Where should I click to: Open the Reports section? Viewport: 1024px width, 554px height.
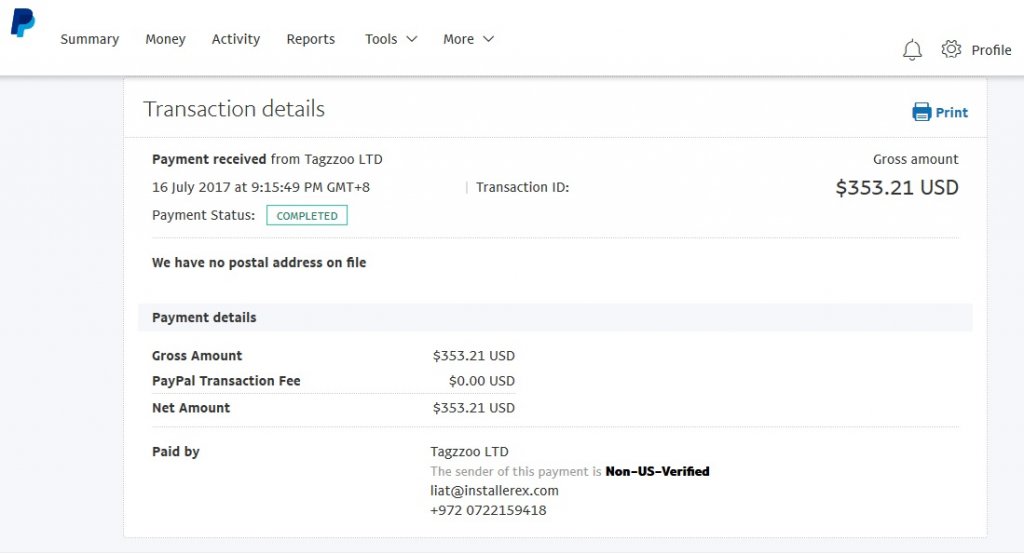(x=311, y=39)
